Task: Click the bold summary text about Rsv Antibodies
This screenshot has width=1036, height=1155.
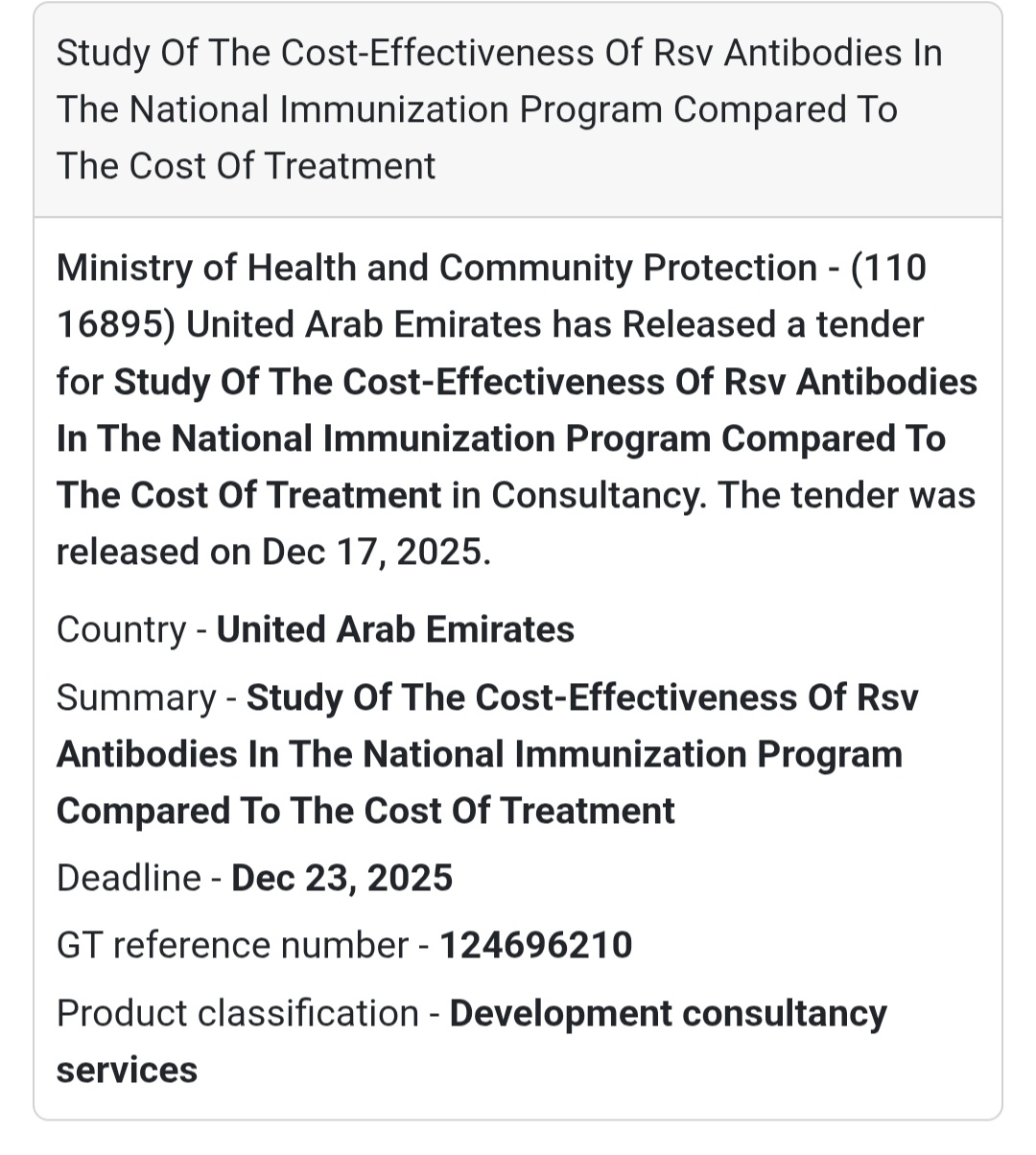Action: (x=479, y=755)
